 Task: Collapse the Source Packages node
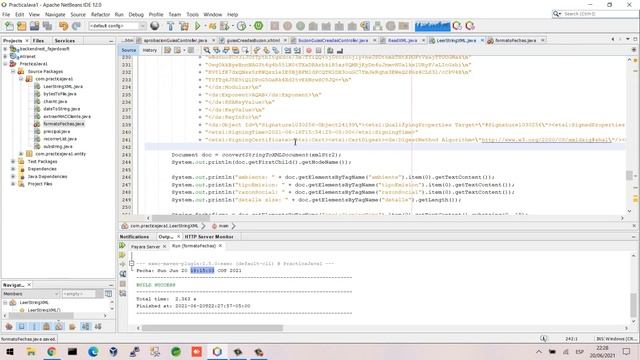(13, 71)
